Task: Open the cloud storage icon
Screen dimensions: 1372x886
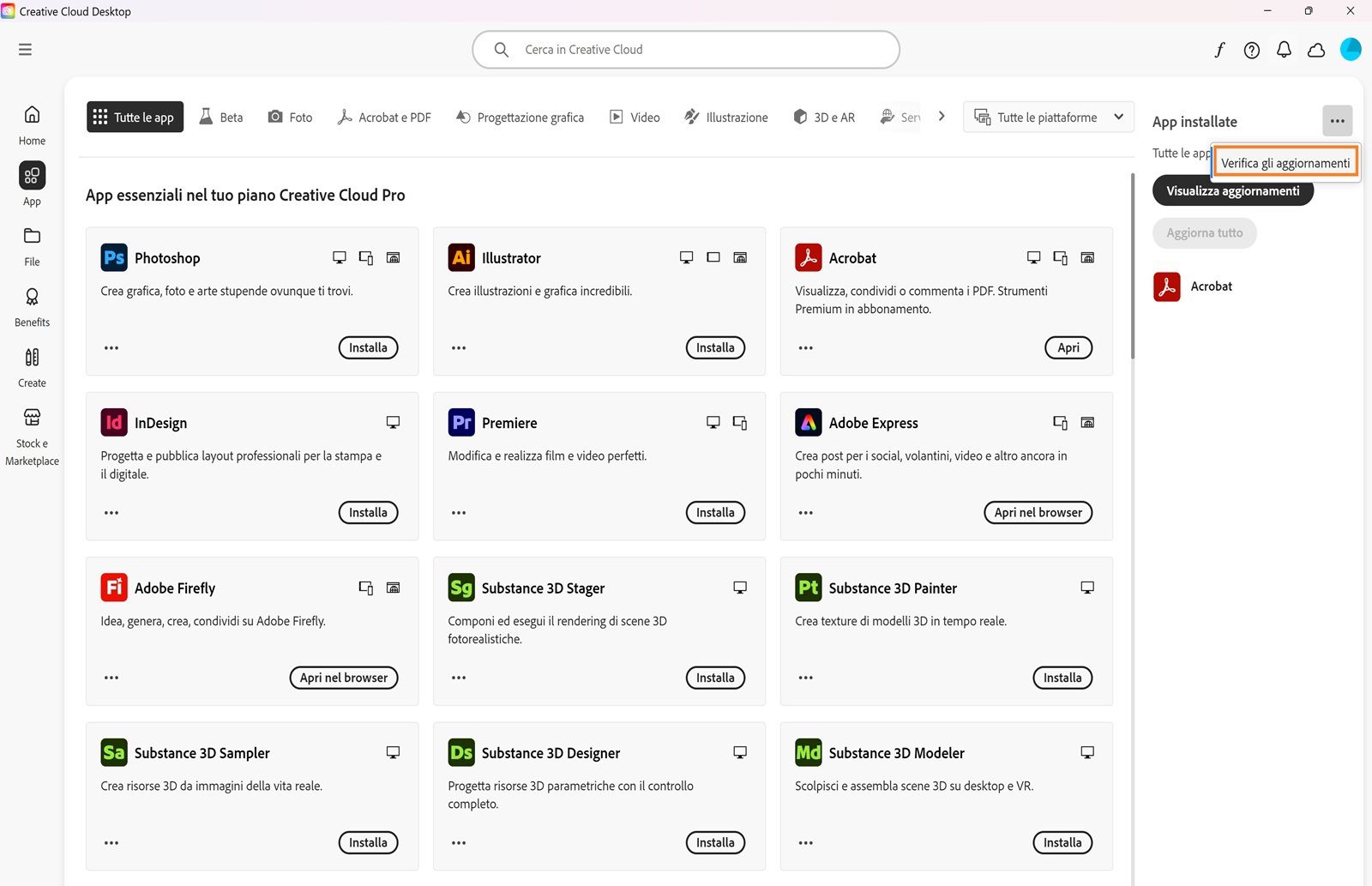Action: (1316, 50)
